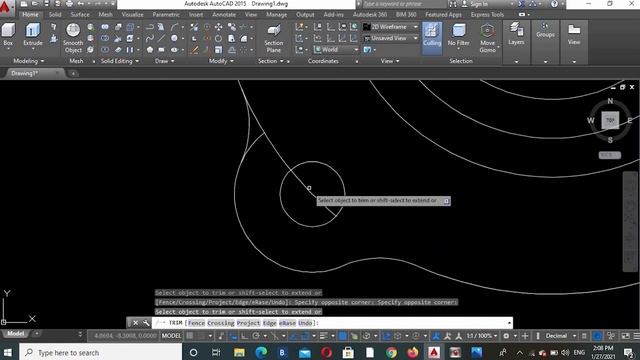This screenshot has width=640, height=360.
Task: Open the Unsaved View dropdown
Action: [391, 38]
